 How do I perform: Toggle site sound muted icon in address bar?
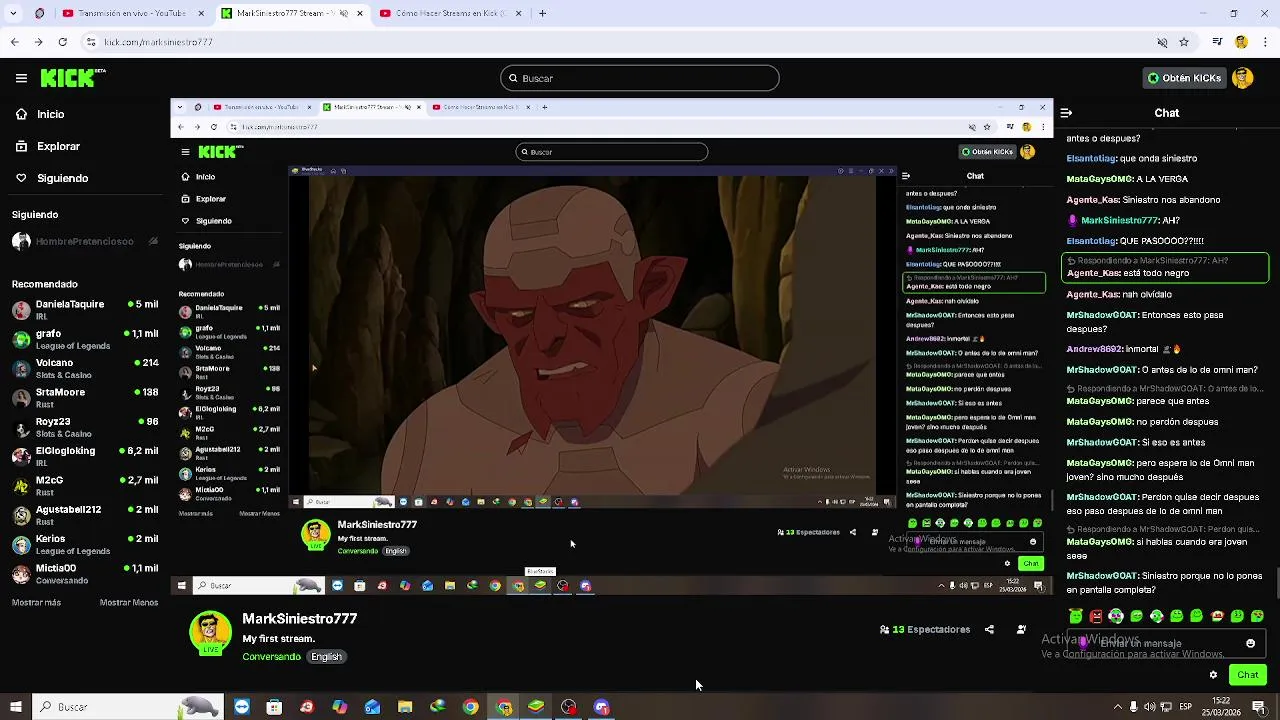coord(1162,42)
